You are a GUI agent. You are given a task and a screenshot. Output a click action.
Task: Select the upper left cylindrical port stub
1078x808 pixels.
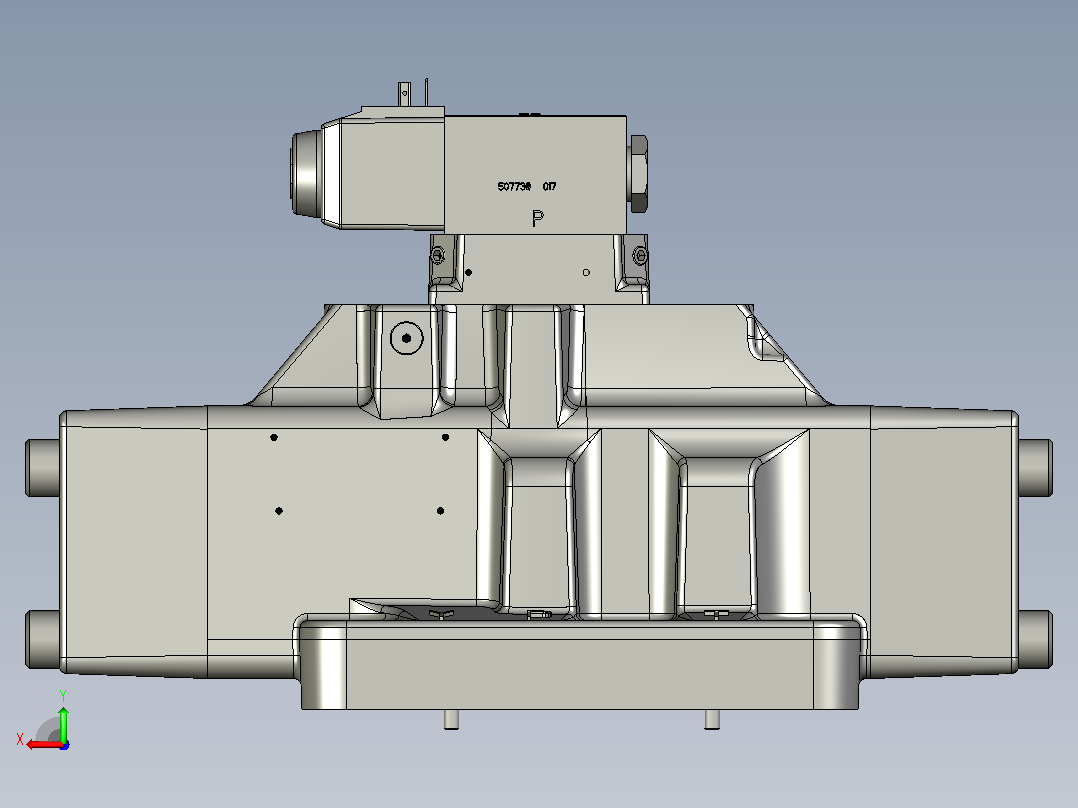pos(43,468)
